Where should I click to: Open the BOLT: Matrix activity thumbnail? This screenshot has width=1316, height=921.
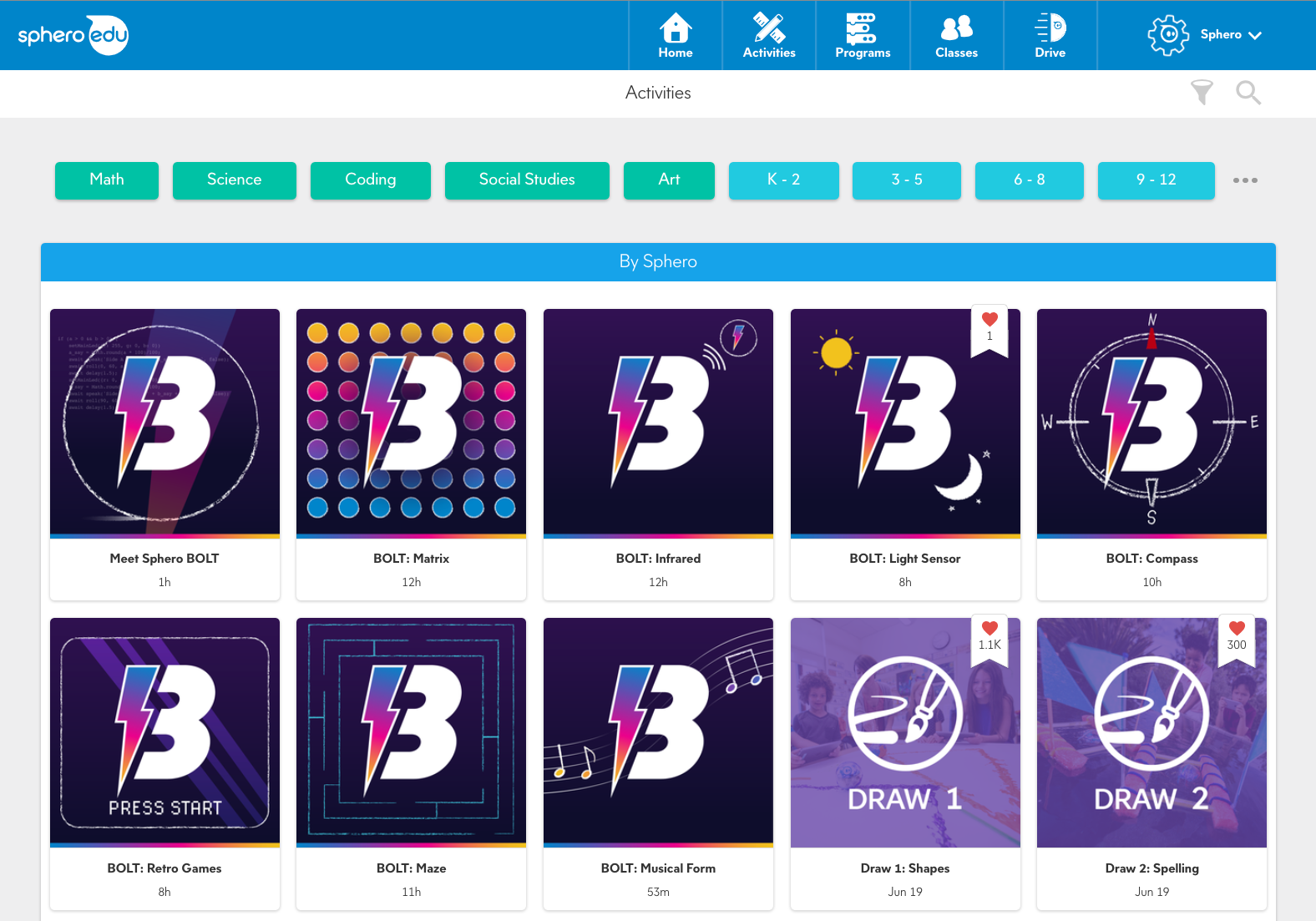[x=411, y=423]
